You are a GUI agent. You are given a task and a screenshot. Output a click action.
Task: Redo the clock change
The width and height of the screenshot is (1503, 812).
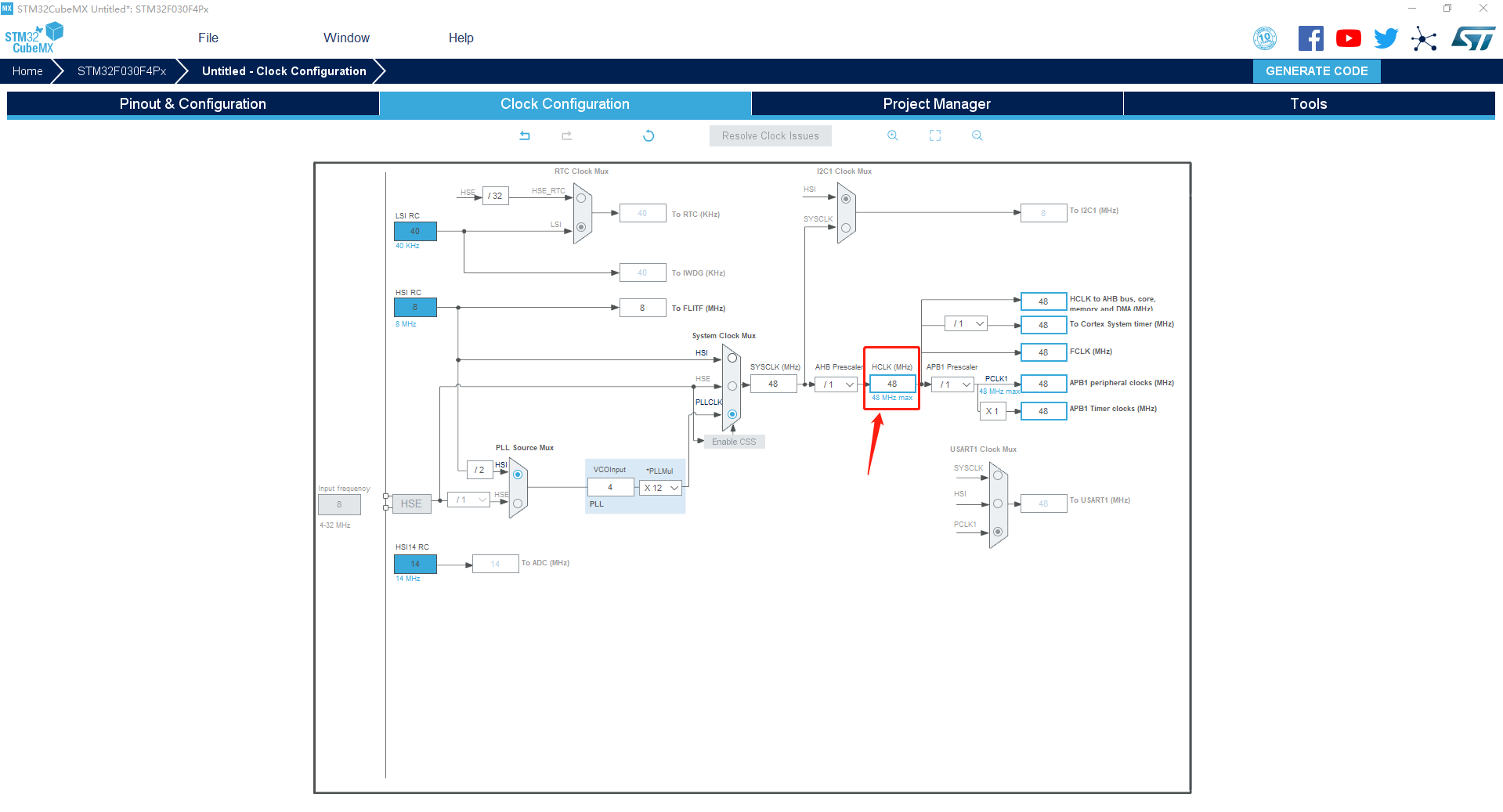[567, 135]
